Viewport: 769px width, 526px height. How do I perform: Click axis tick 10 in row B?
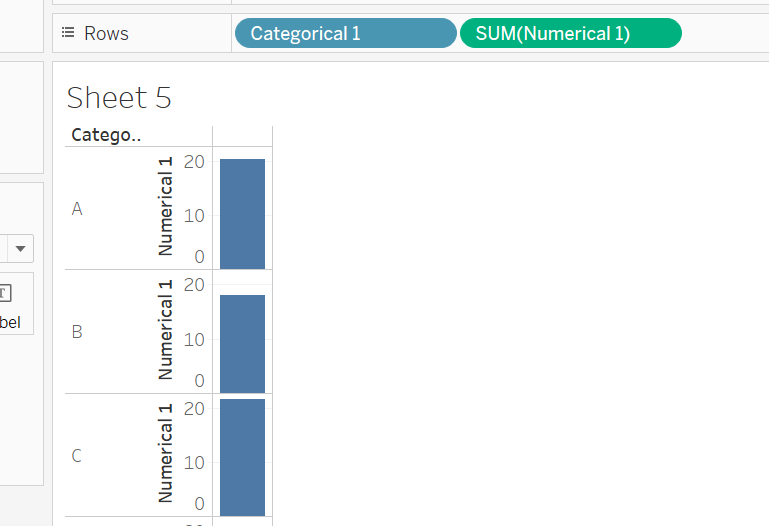coord(194,339)
